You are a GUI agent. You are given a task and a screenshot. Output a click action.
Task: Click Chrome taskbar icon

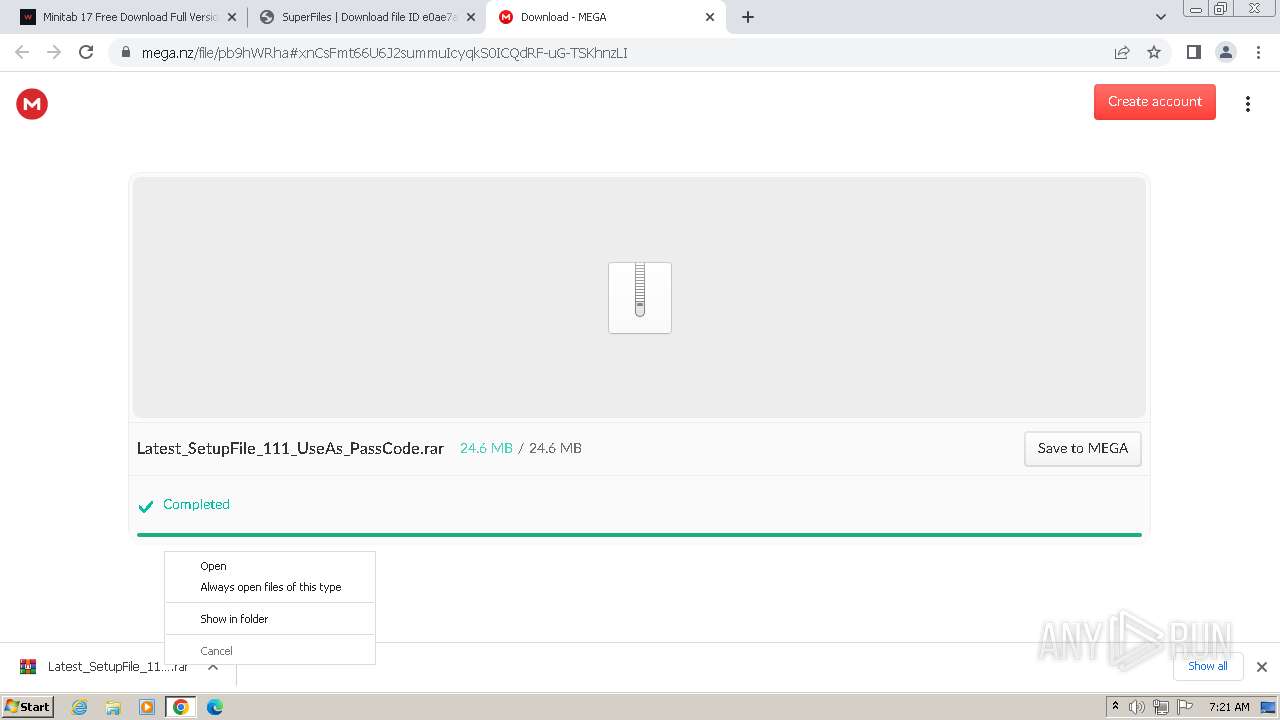coord(181,707)
